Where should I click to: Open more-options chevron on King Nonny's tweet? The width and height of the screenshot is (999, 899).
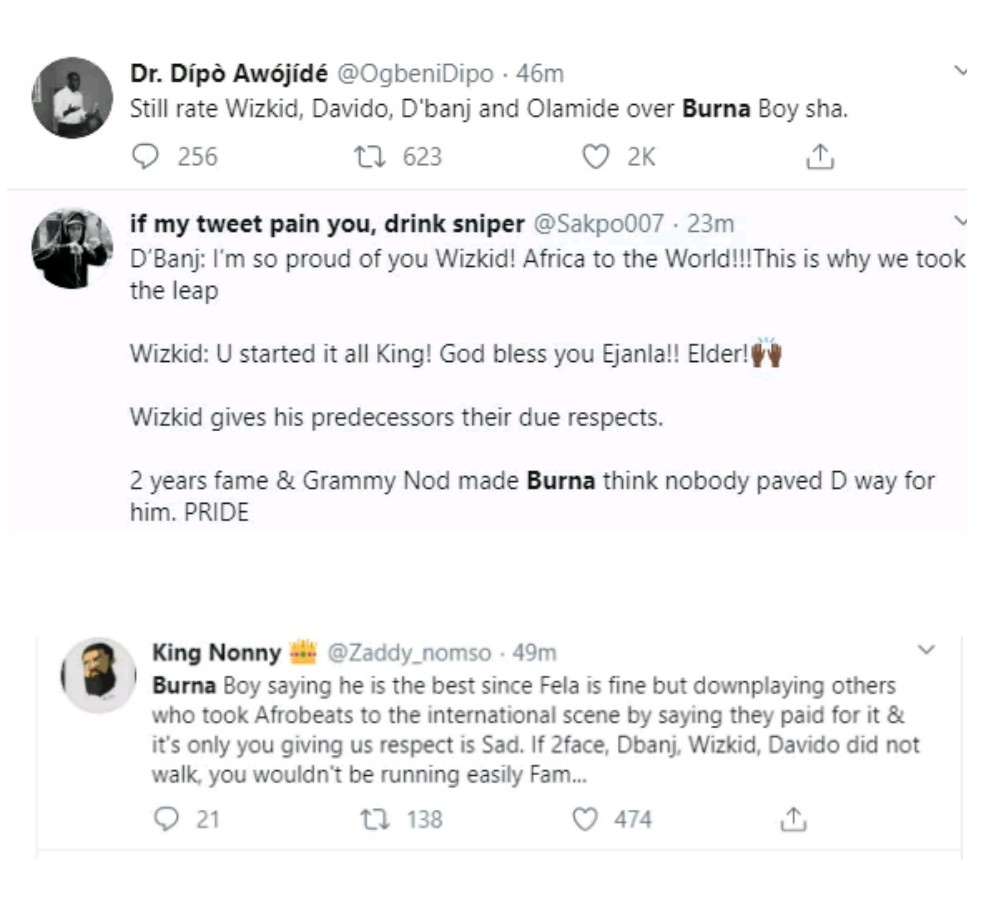click(x=926, y=650)
